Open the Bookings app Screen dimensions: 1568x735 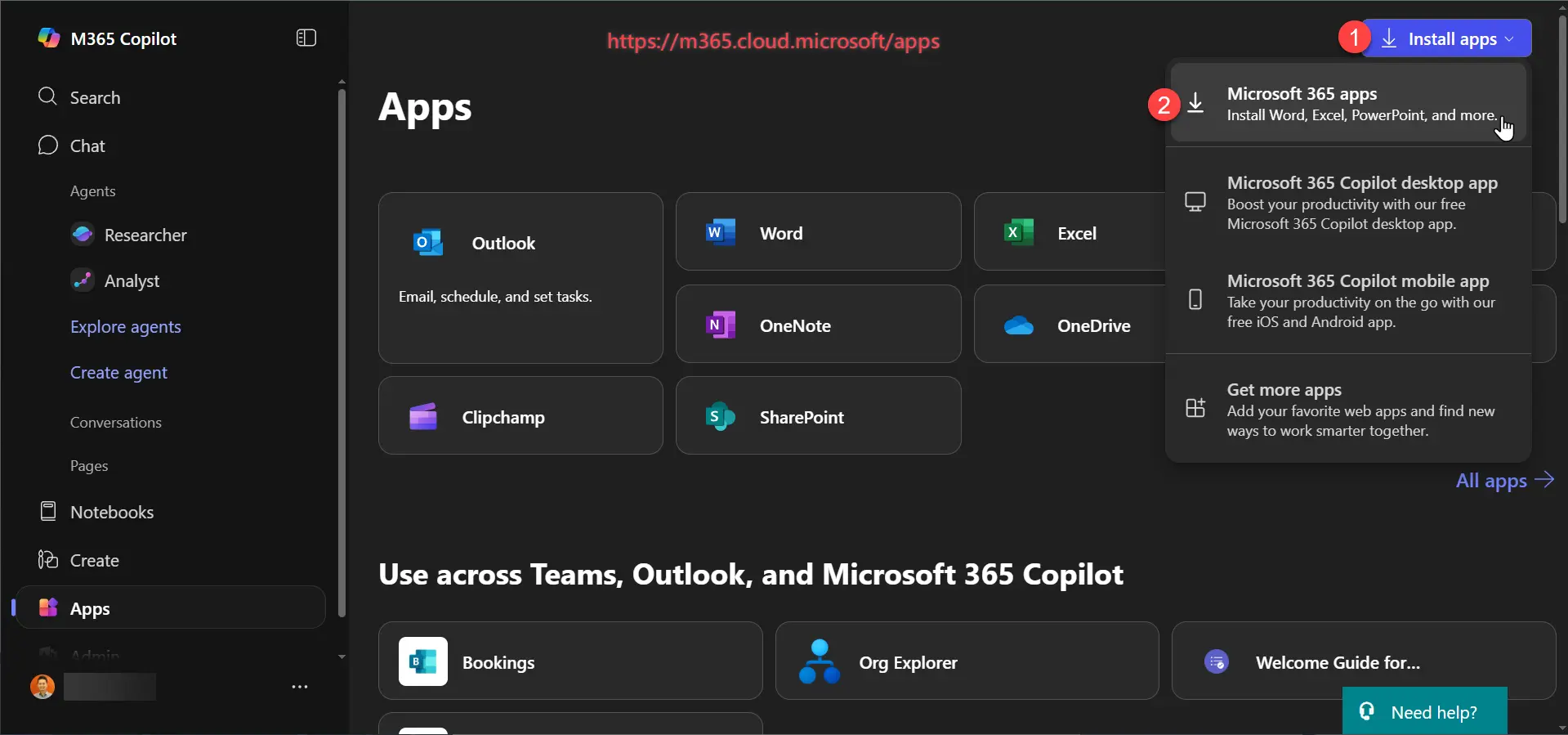[x=570, y=661]
